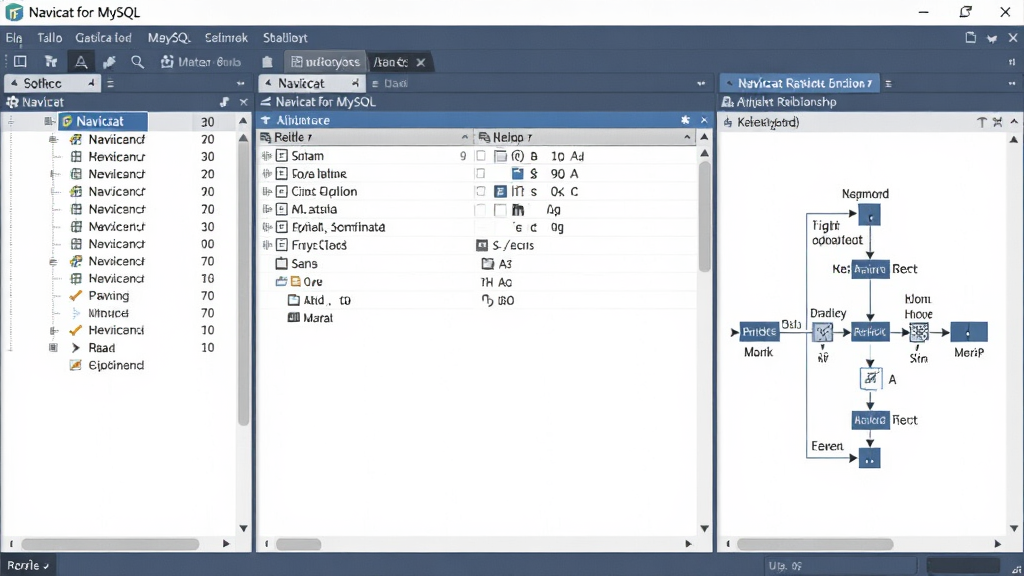Collapse the Navicat root node
The height and width of the screenshot is (576, 1024).
coord(48,121)
